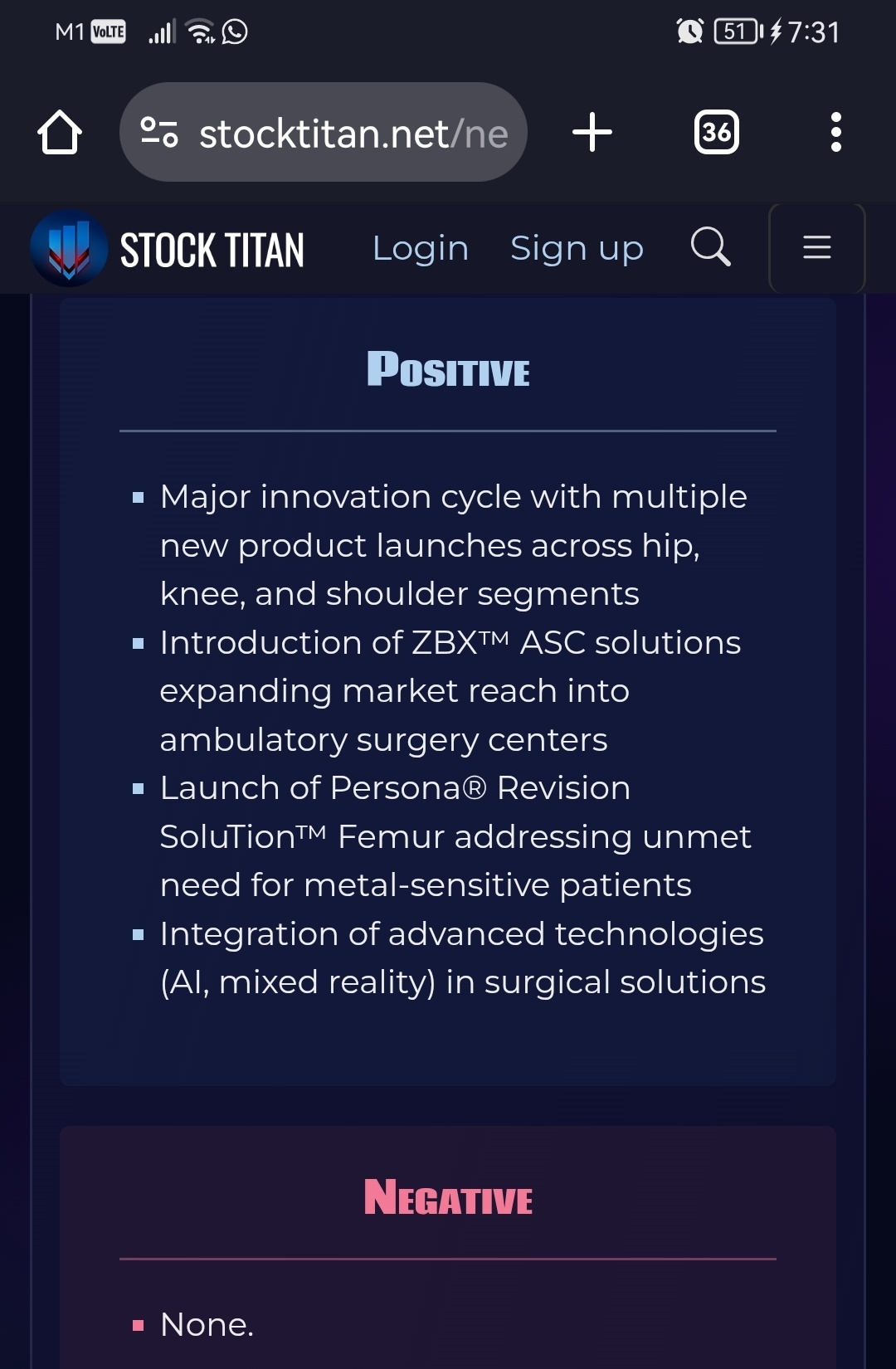Click the 'None.' negative bullet item
Viewport: 896px width, 1369px height.
[207, 1324]
